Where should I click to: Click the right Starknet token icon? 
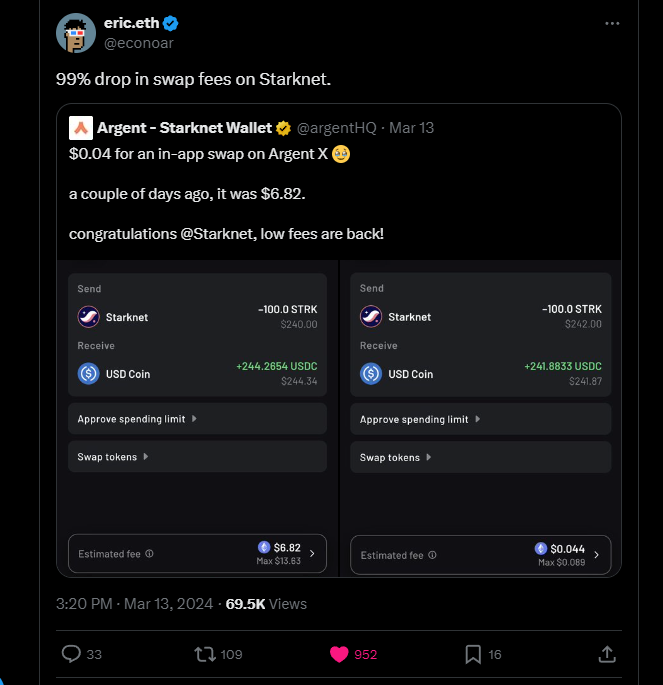pyautogui.click(x=371, y=316)
